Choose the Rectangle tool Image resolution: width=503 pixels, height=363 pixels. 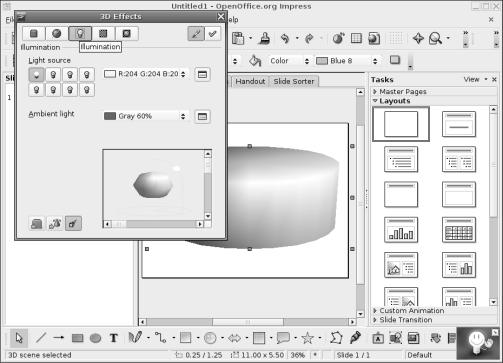77,338
